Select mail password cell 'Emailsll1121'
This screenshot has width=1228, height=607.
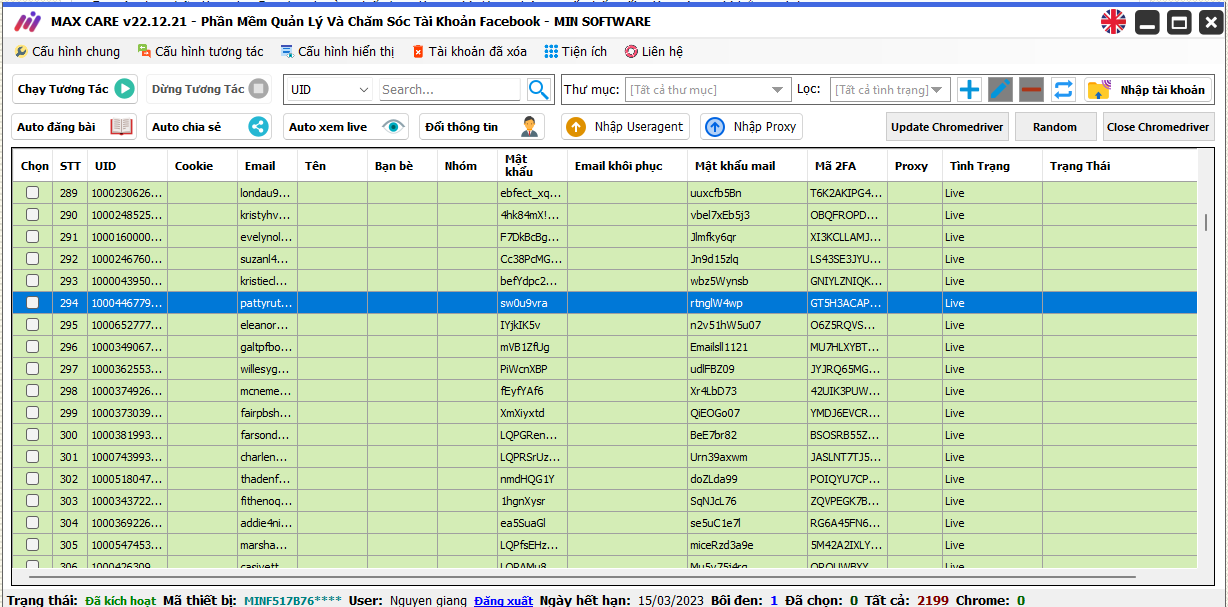747,347
